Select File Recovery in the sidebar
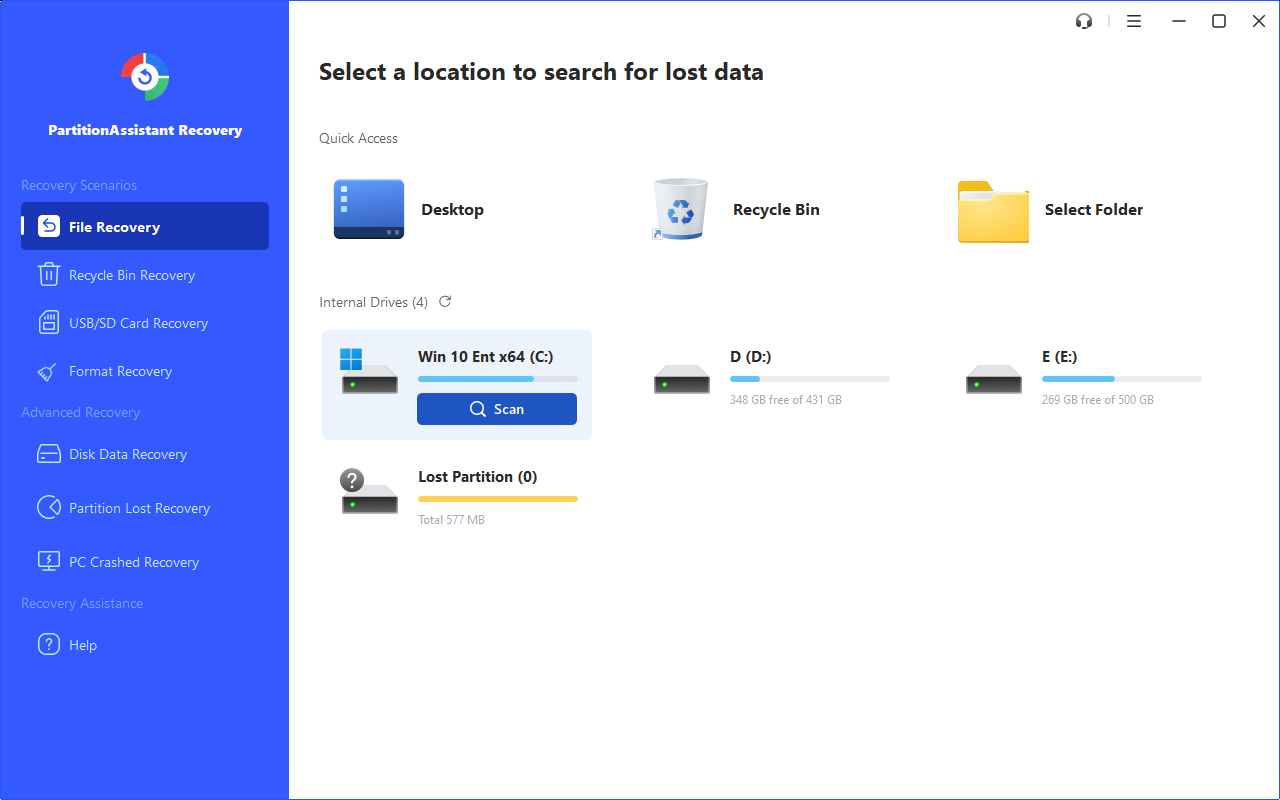The height and width of the screenshot is (800, 1280). point(145,226)
